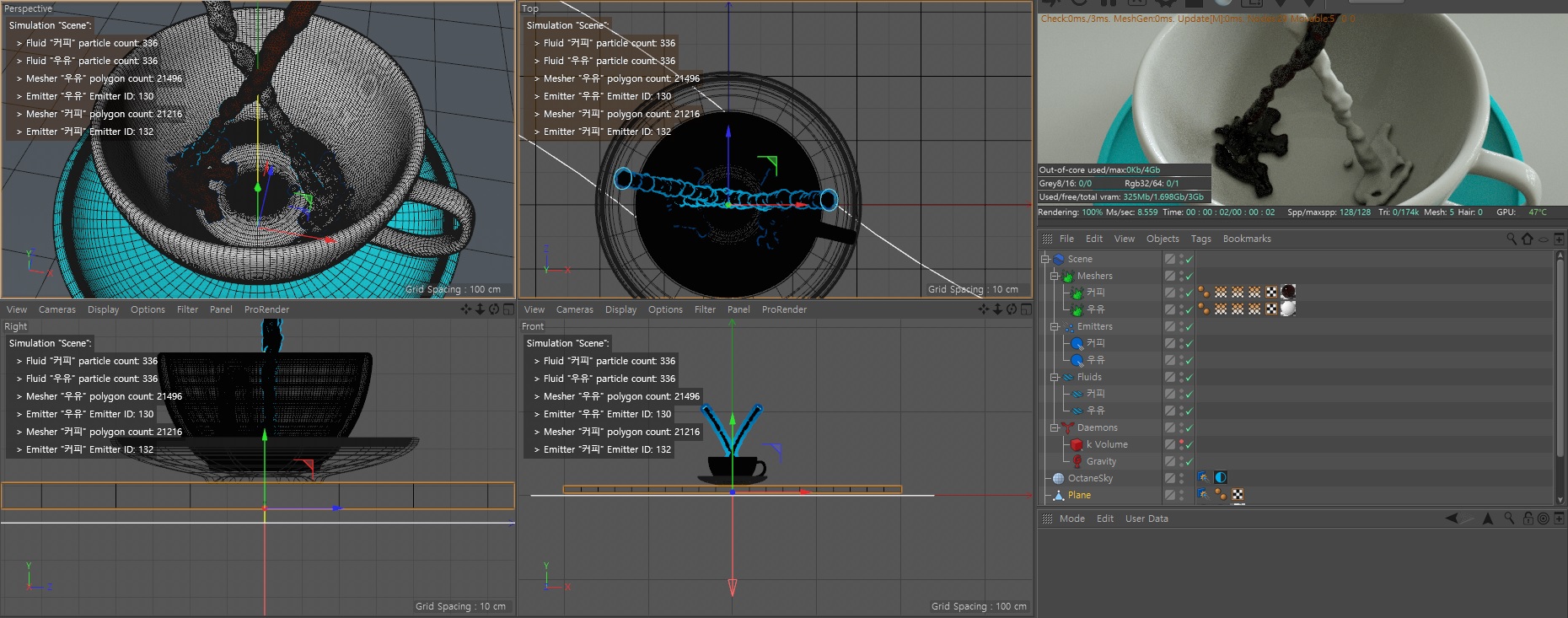Click the Gravity daemon icon

[1077, 461]
